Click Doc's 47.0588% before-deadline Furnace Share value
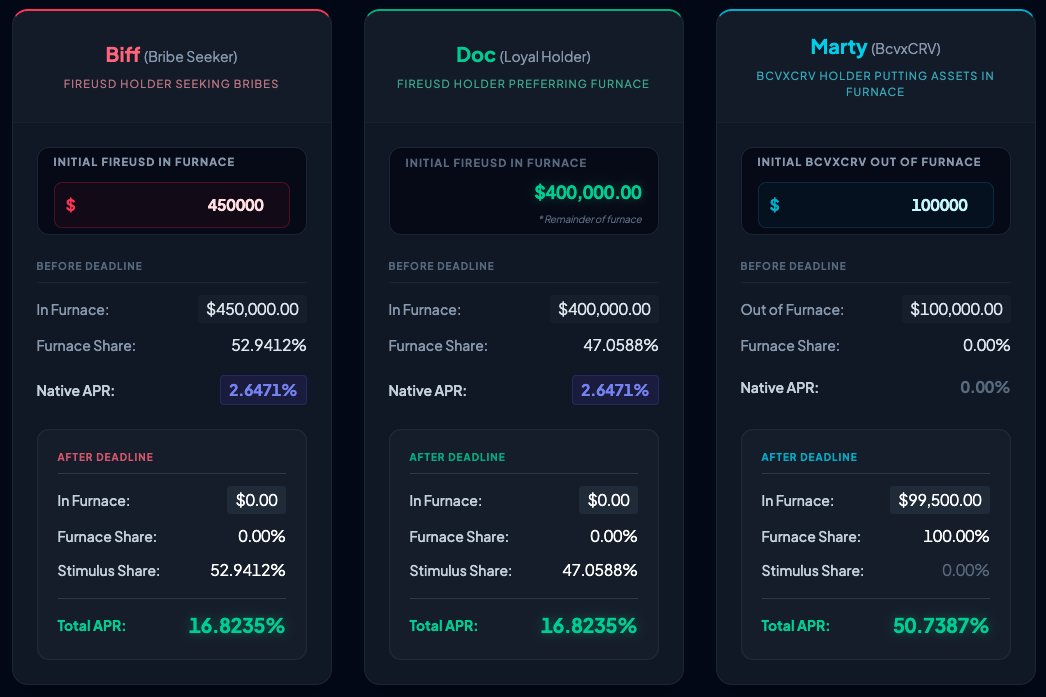The width and height of the screenshot is (1046, 697). click(620, 345)
